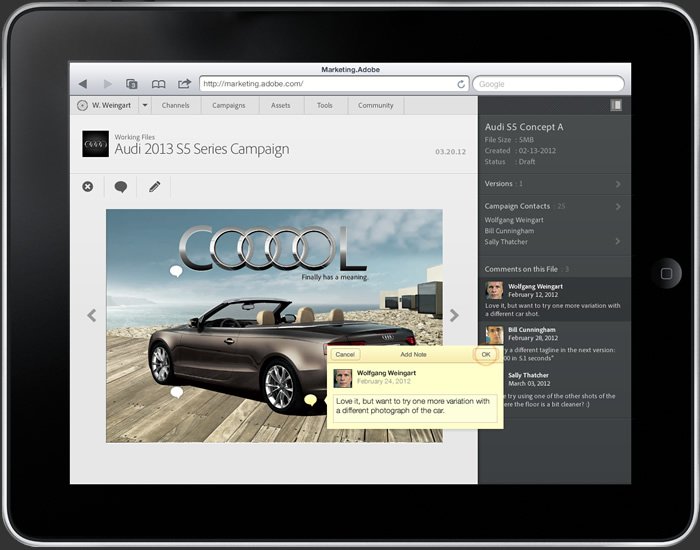Open comment bubble below the front wheel
Image resolution: width=700 pixels, height=550 pixels.
tap(177, 392)
